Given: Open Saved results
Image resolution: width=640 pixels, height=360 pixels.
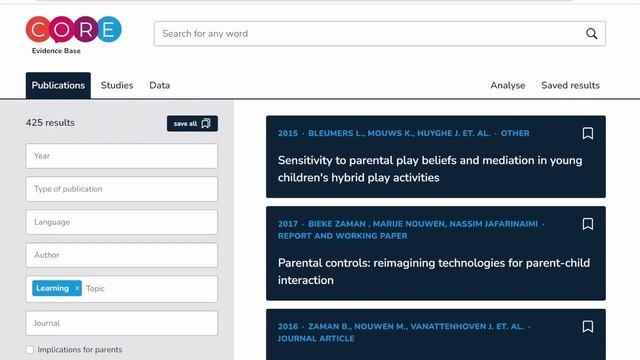Looking at the screenshot, I should click(570, 85).
